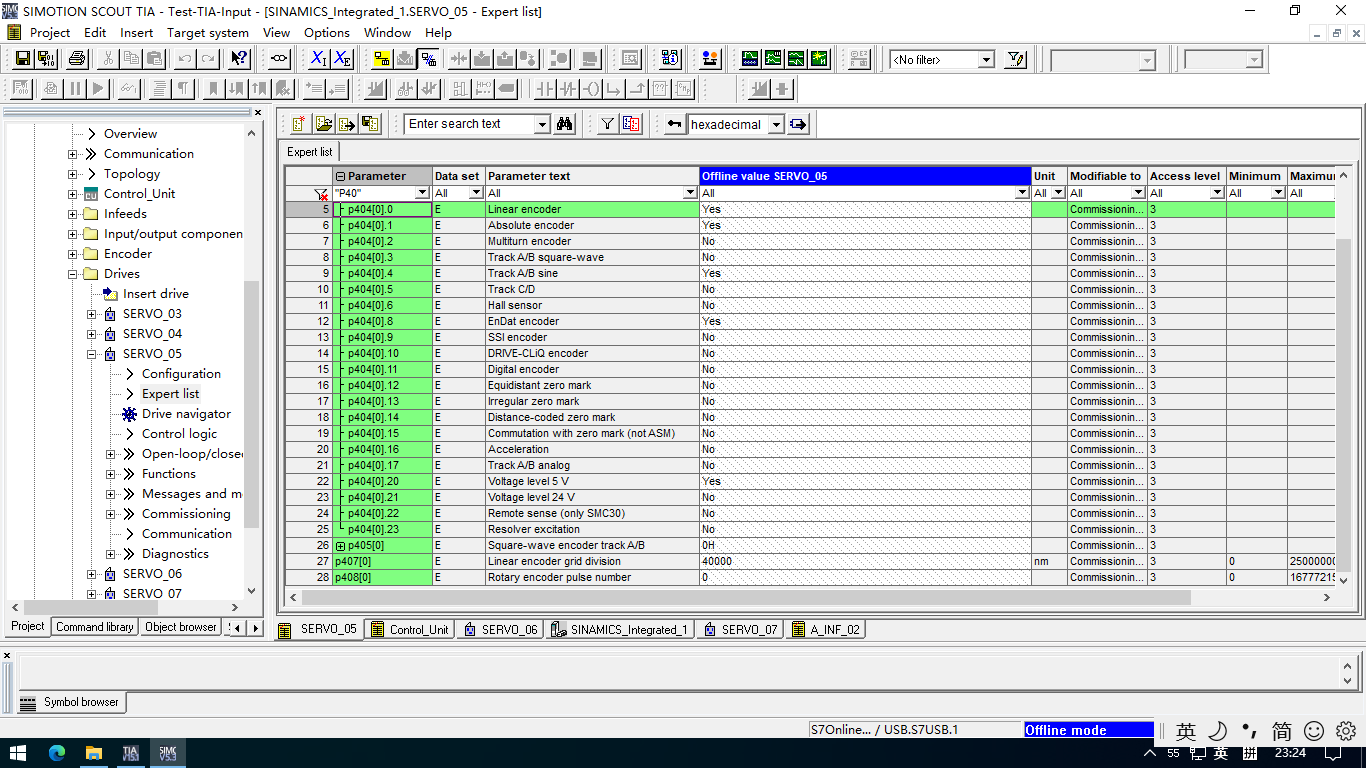Print using the printer toolbar icon
This screenshot has width=1366, height=768.
tap(78, 59)
